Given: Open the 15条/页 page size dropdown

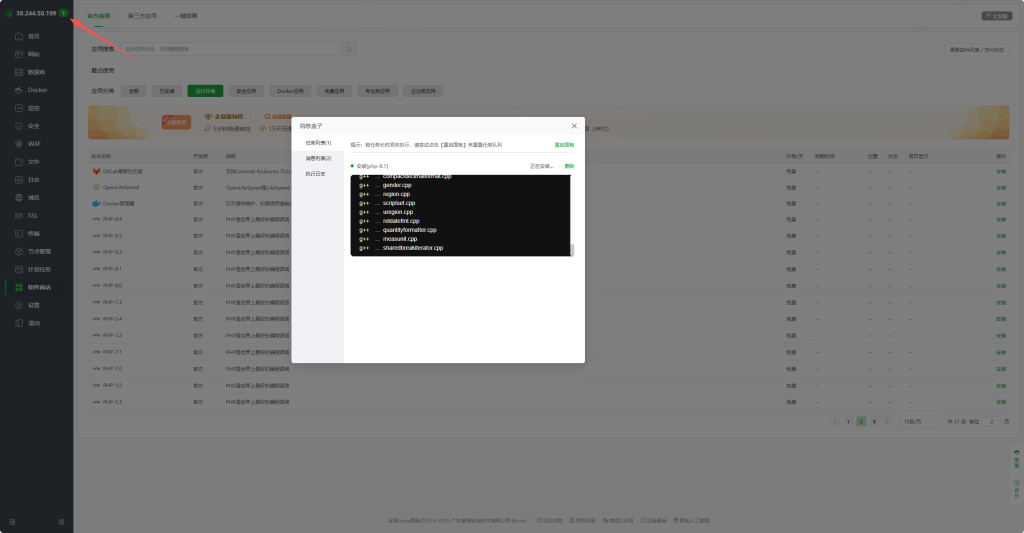Looking at the screenshot, I should coord(921,422).
